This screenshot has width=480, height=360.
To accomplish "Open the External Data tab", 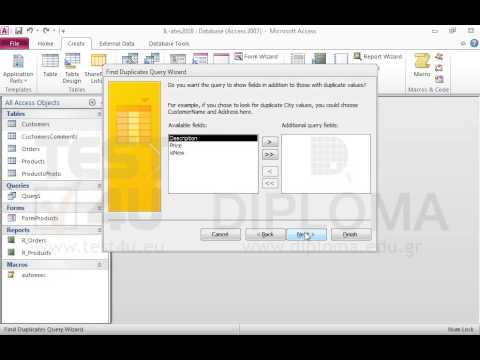I will (117, 44).
